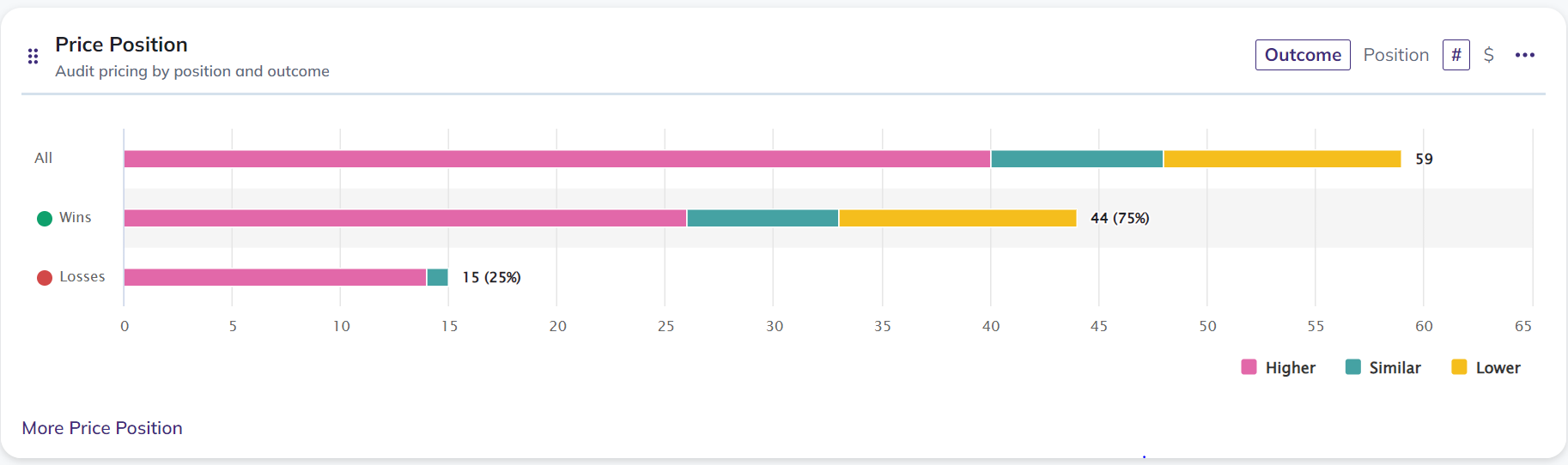Screen dimensions: 1568x465
Task: Grab the six-dot drag handle icon
Action: point(33,57)
